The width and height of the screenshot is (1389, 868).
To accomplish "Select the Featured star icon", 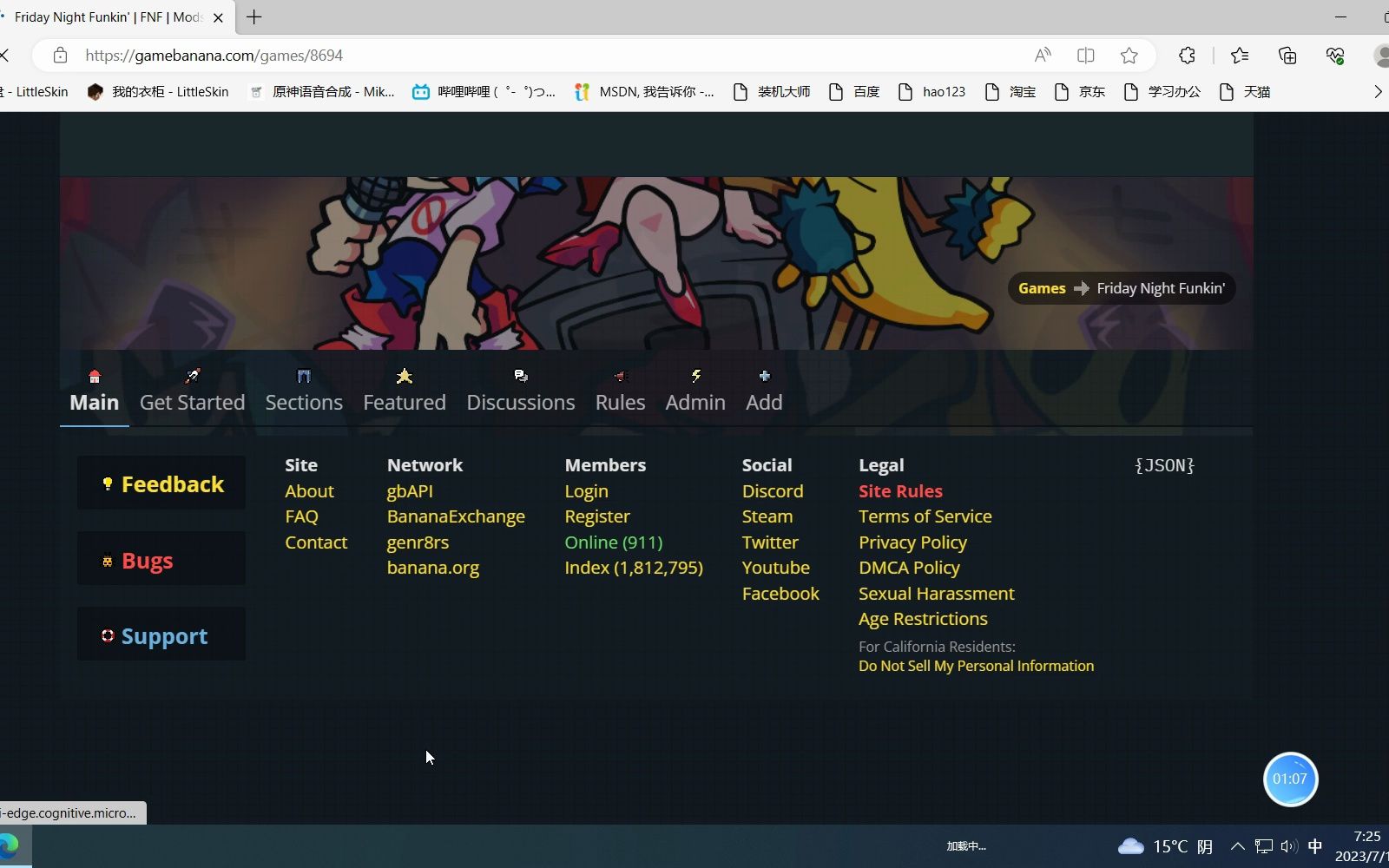I will pos(405,376).
